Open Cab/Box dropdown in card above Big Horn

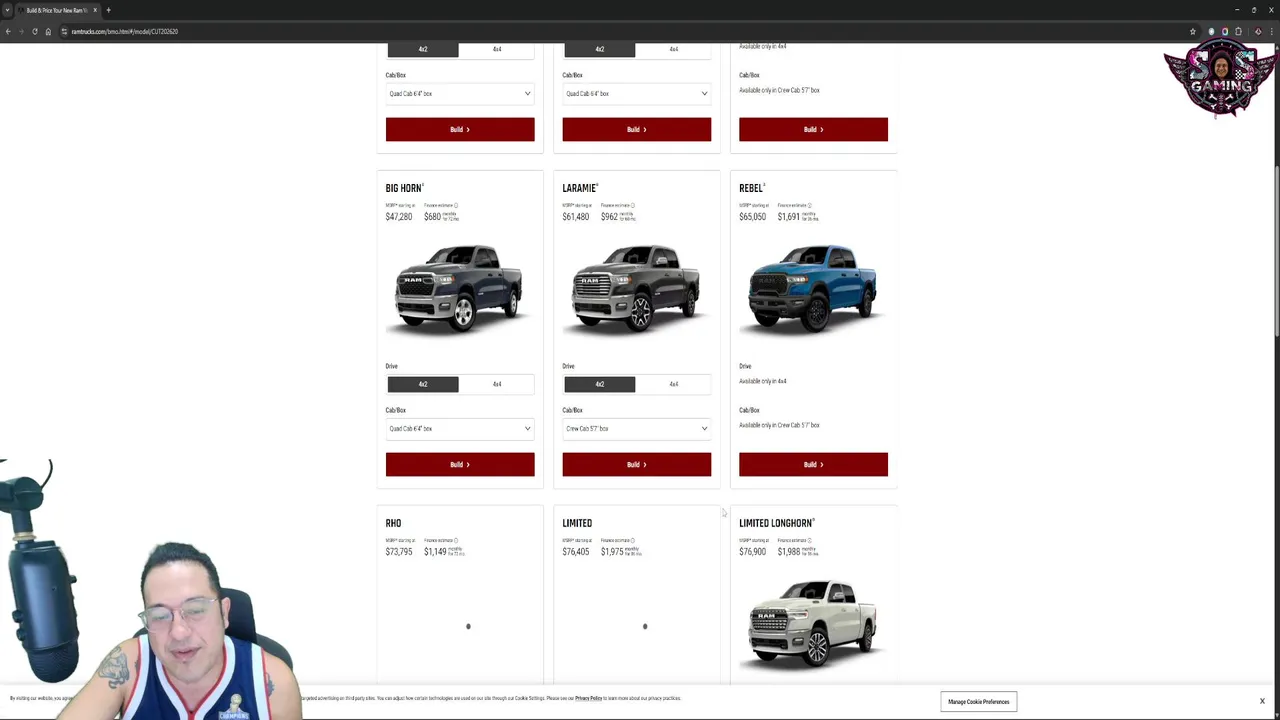pyautogui.click(x=460, y=93)
